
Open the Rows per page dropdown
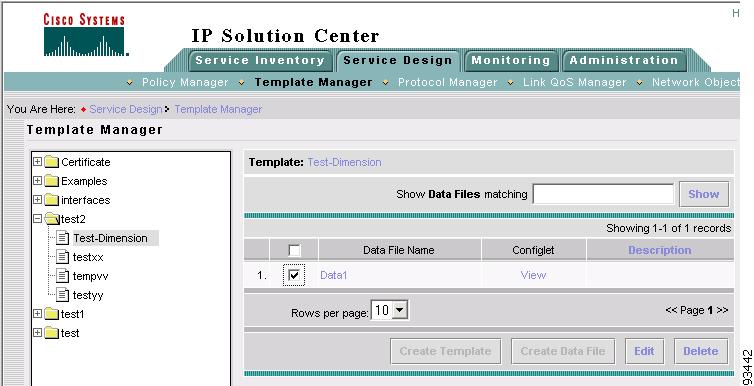[x=390, y=311]
